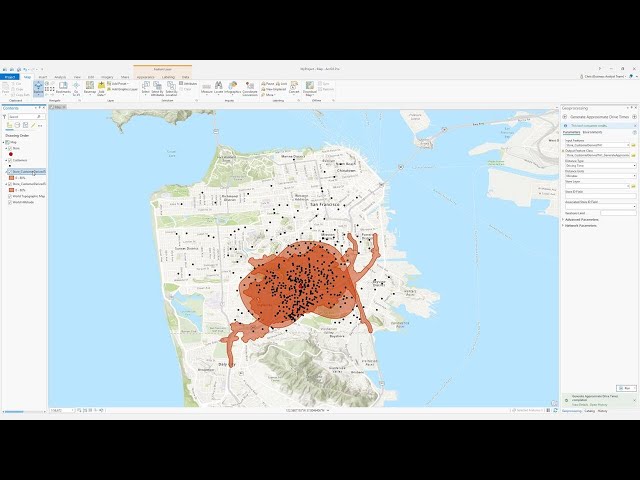The width and height of the screenshot is (640, 480).
Task: Select List By Data Source icon
Action: [18, 125]
